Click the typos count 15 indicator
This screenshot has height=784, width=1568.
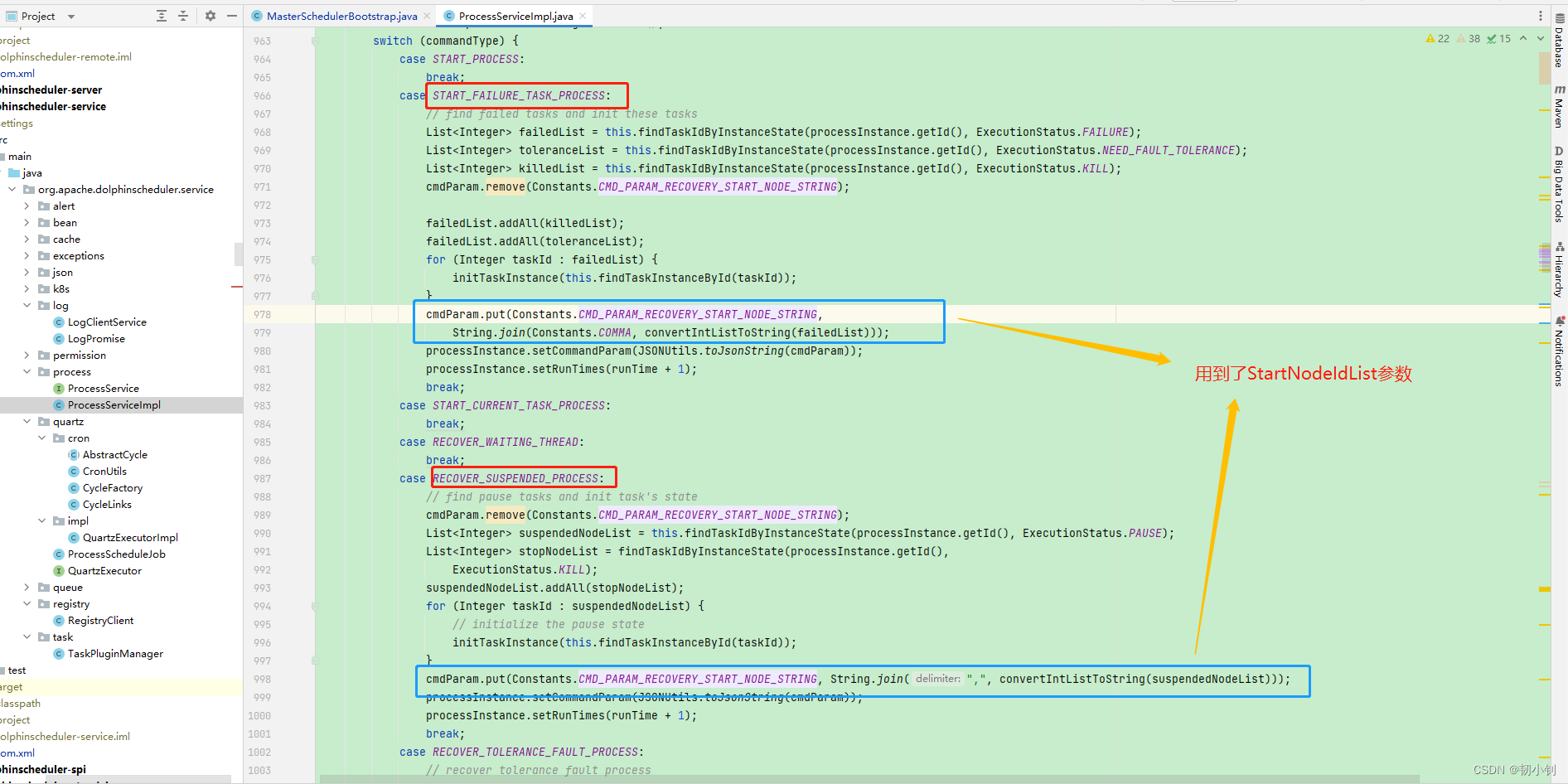(1499, 39)
